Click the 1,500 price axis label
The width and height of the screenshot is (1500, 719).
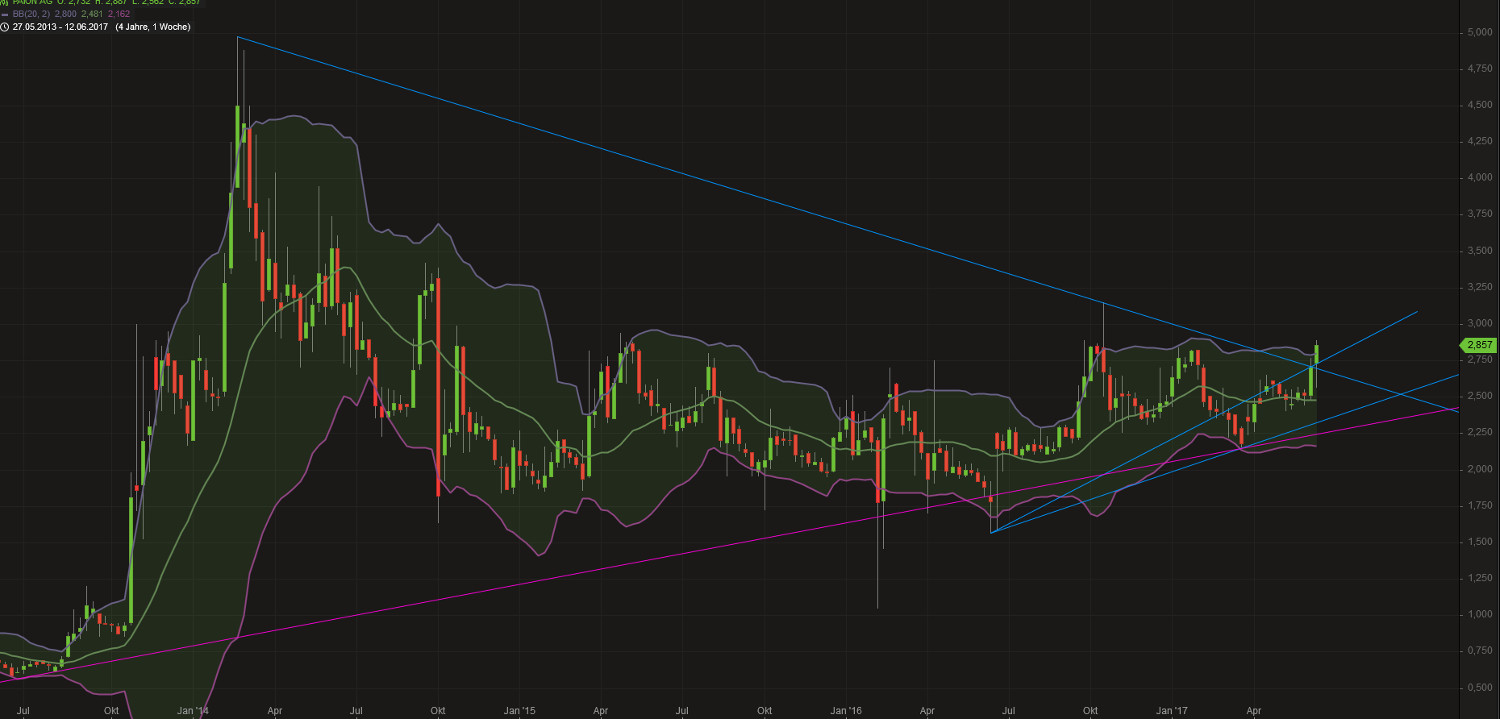(x=1481, y=542)
